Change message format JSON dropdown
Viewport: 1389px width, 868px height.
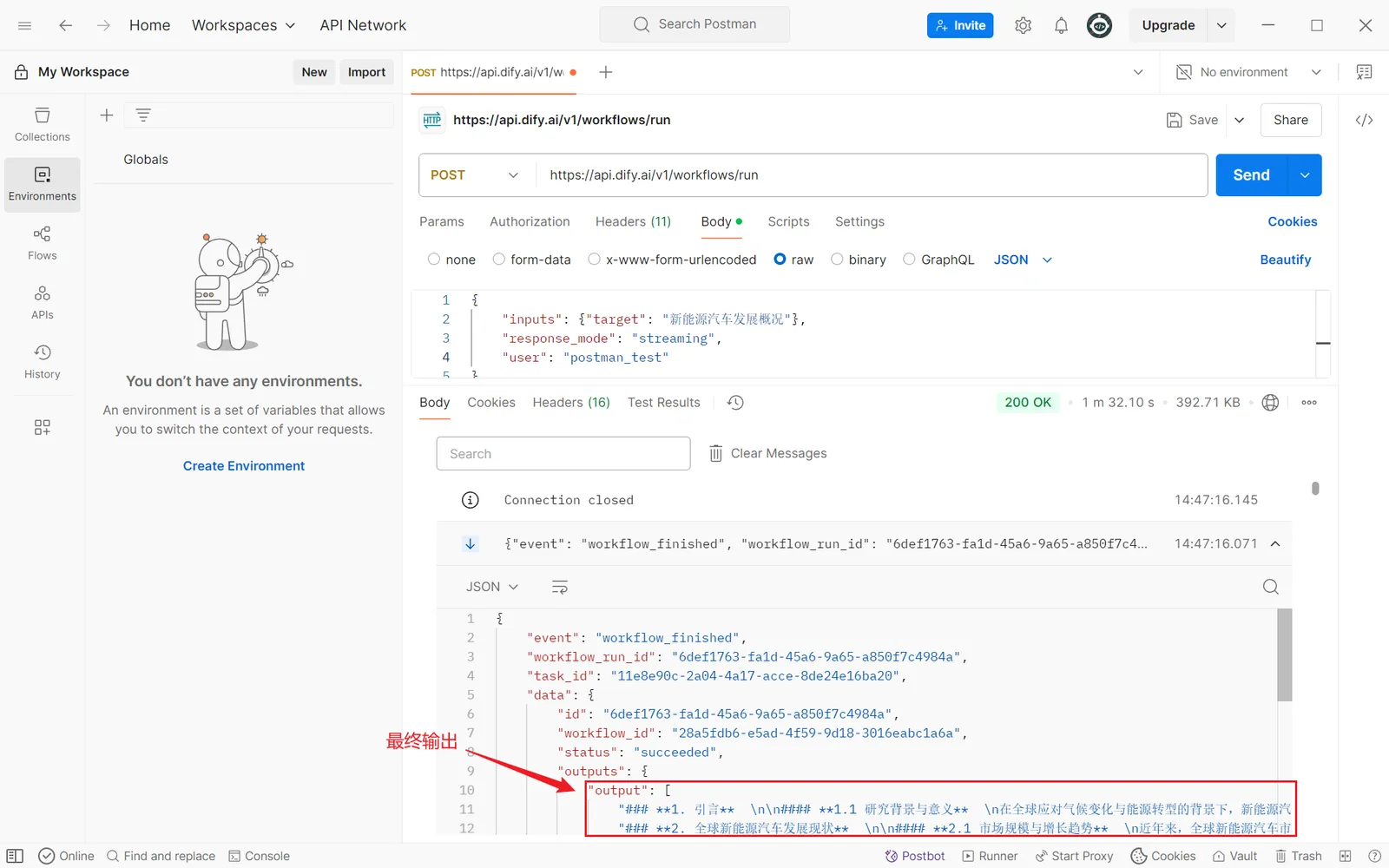tap(491, 588)
